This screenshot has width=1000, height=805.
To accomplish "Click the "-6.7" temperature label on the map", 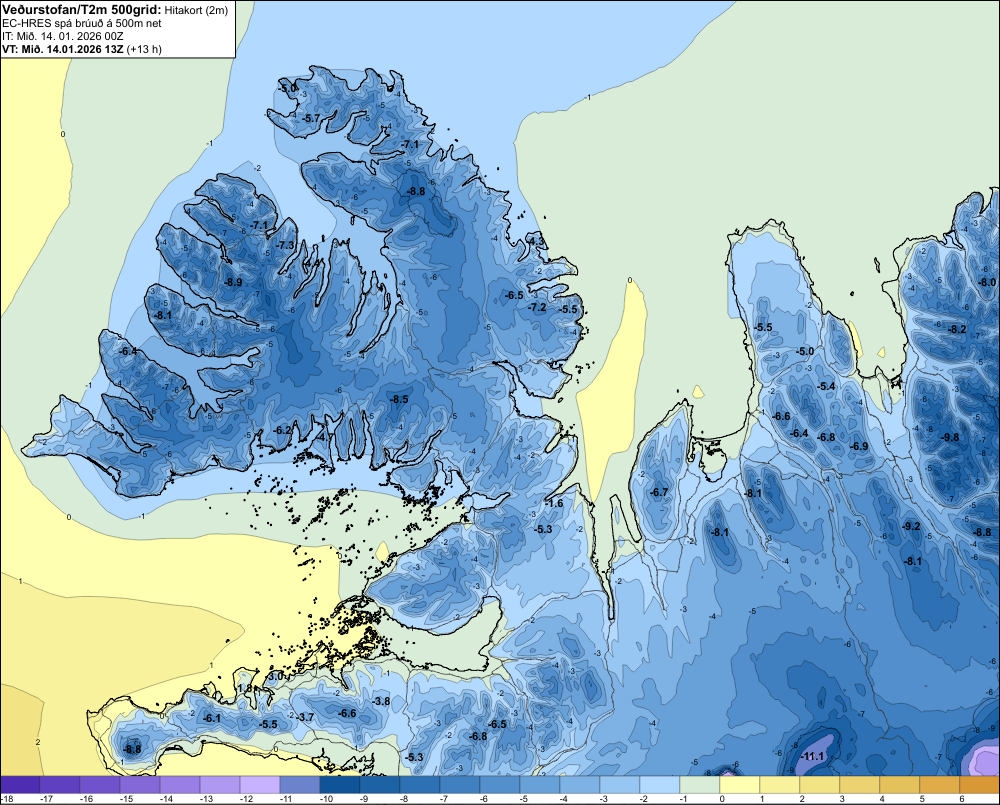I will point(659,492).
